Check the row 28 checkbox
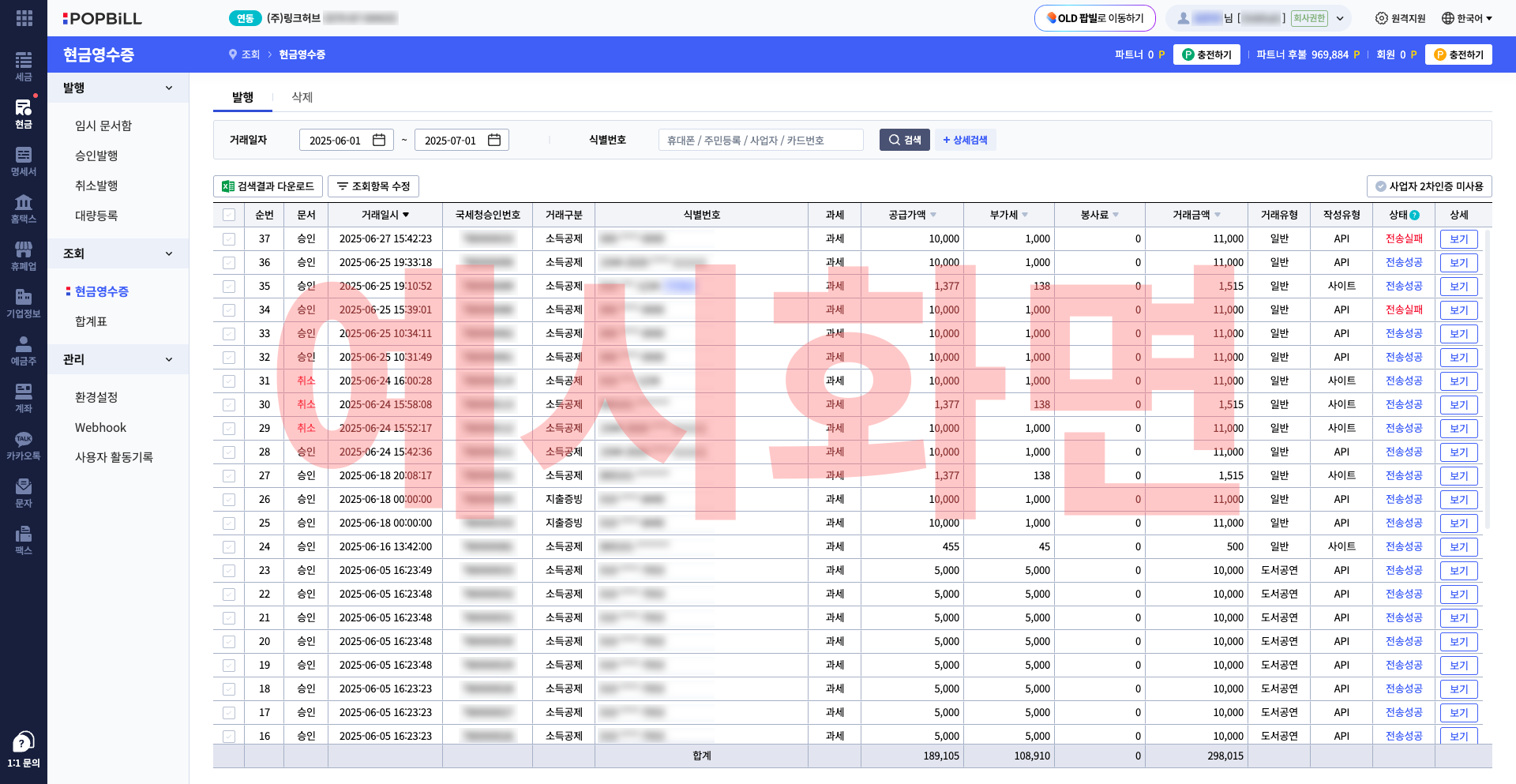The width and height of the screenshot is (1516, 784). point(229,452)
